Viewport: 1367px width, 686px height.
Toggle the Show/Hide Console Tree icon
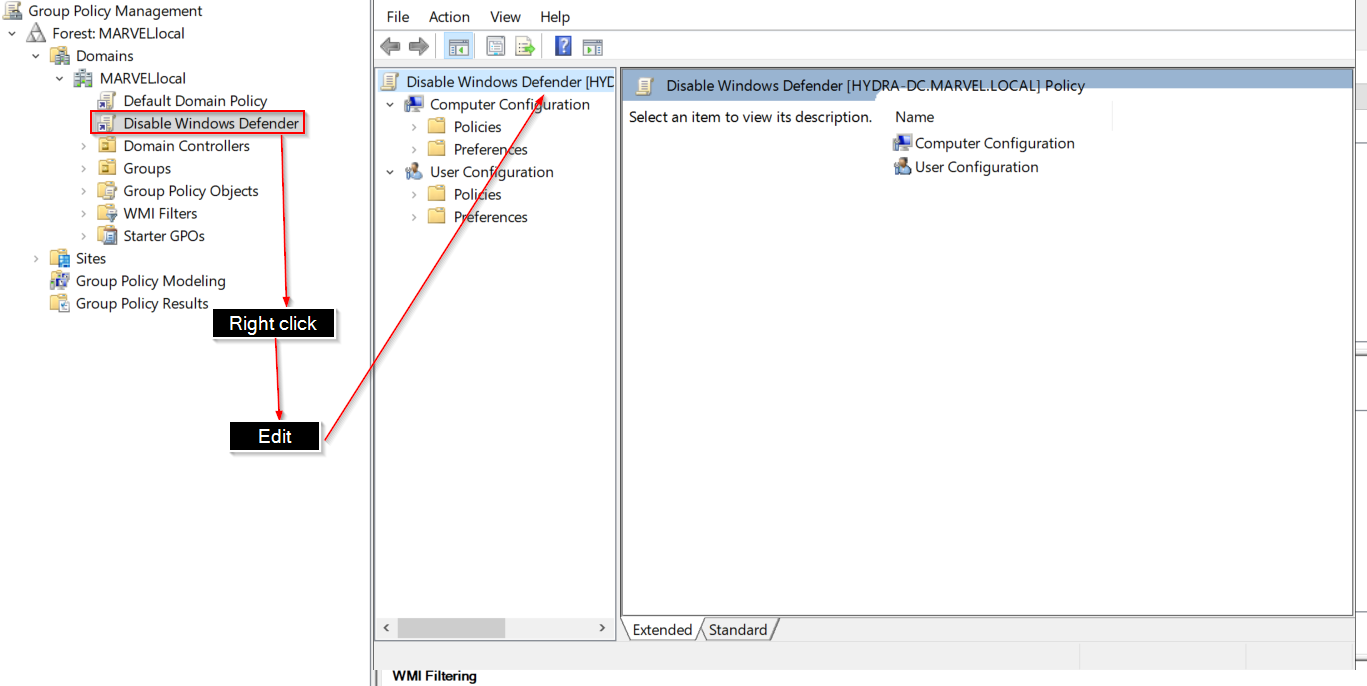pyautogui.click(x=459, y=46)
